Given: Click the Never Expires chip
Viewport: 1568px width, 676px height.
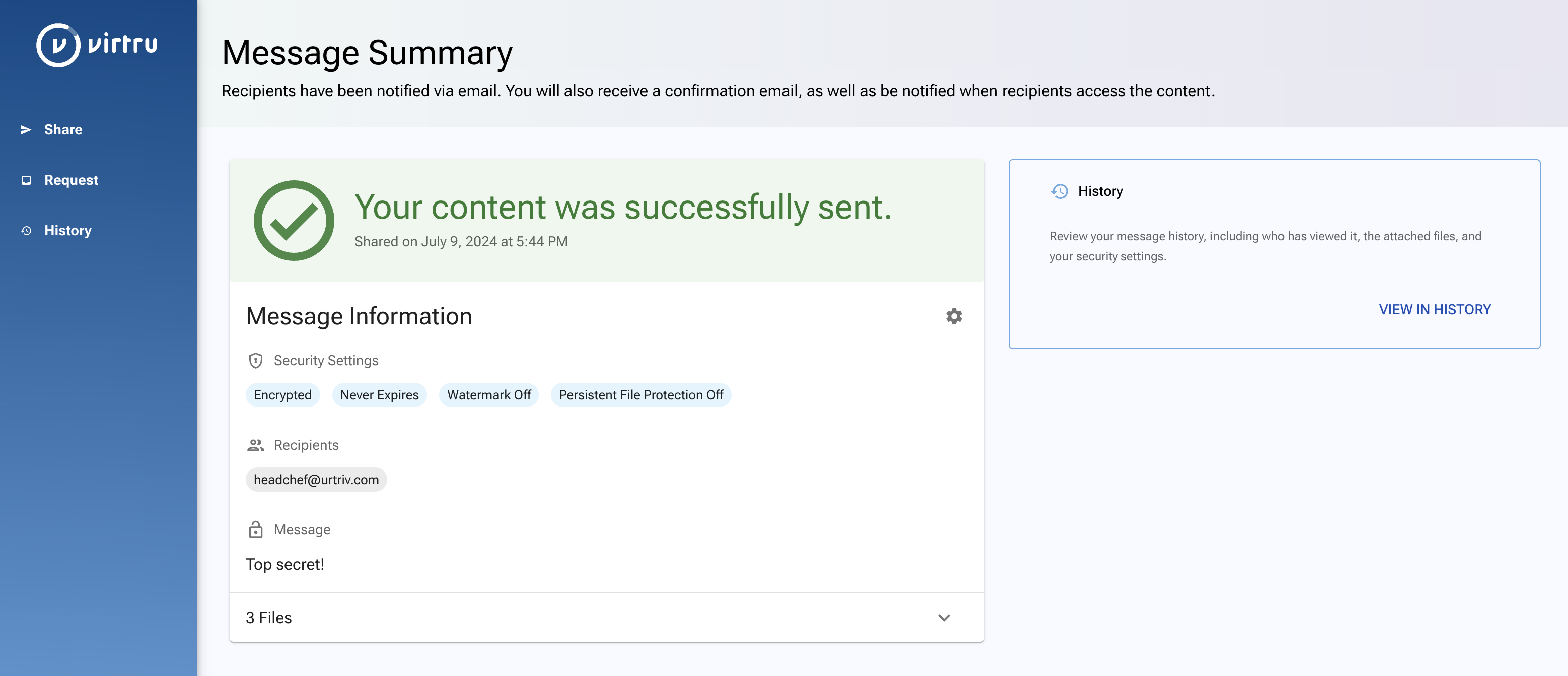Looking at the screenshot, I should pos(379,394).
